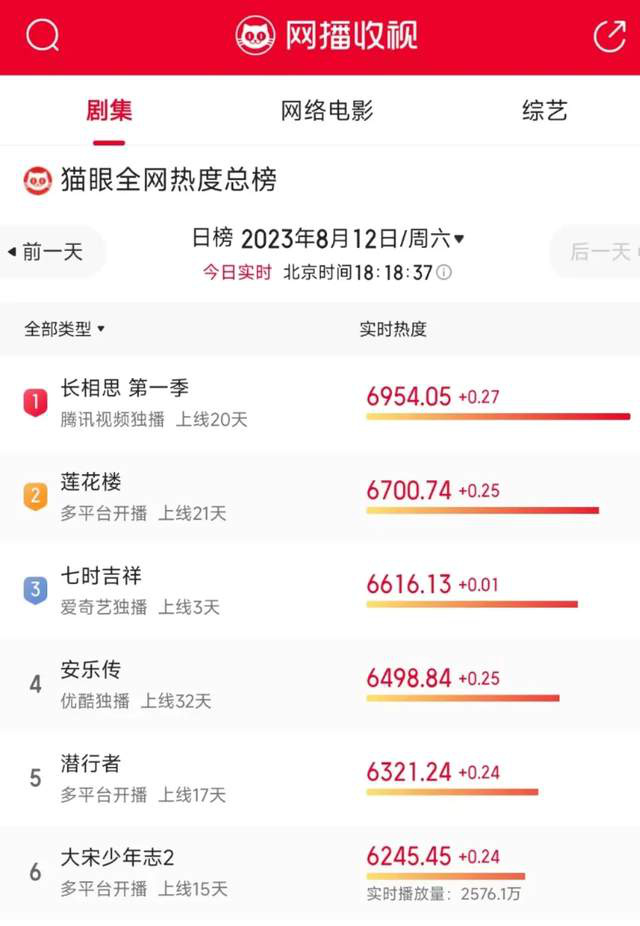This screenshot has height=926, width=640.
Task: Tap the share arrow icon
Action: pos(609,36)
